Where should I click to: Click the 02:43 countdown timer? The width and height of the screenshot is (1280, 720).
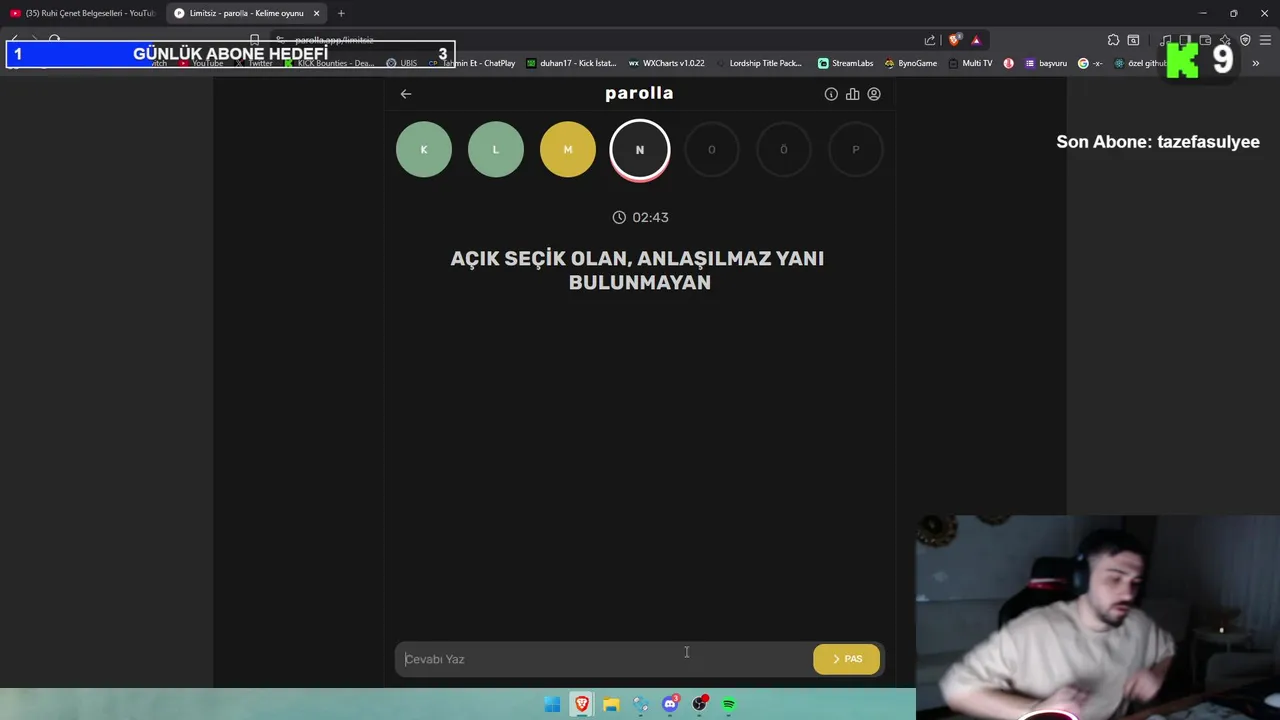[640, 217]
